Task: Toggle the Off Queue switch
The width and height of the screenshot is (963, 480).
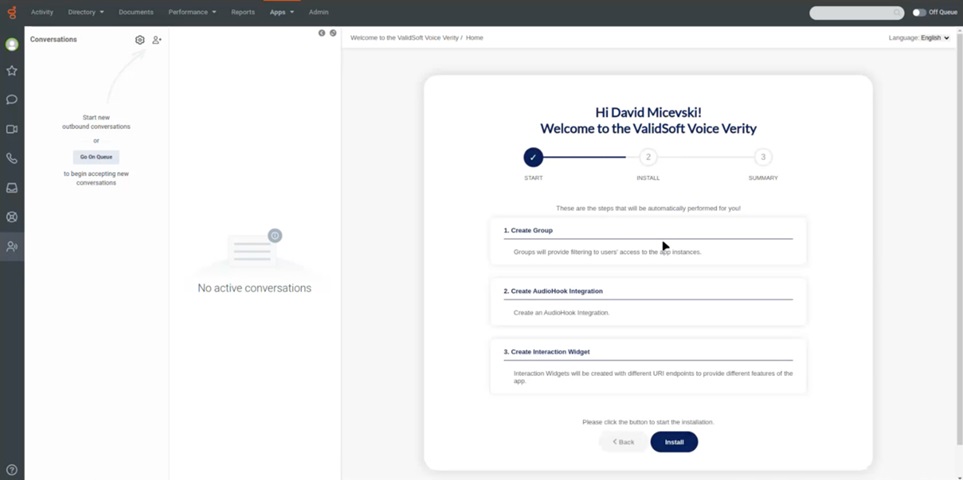Action: [x=919, y=12]
